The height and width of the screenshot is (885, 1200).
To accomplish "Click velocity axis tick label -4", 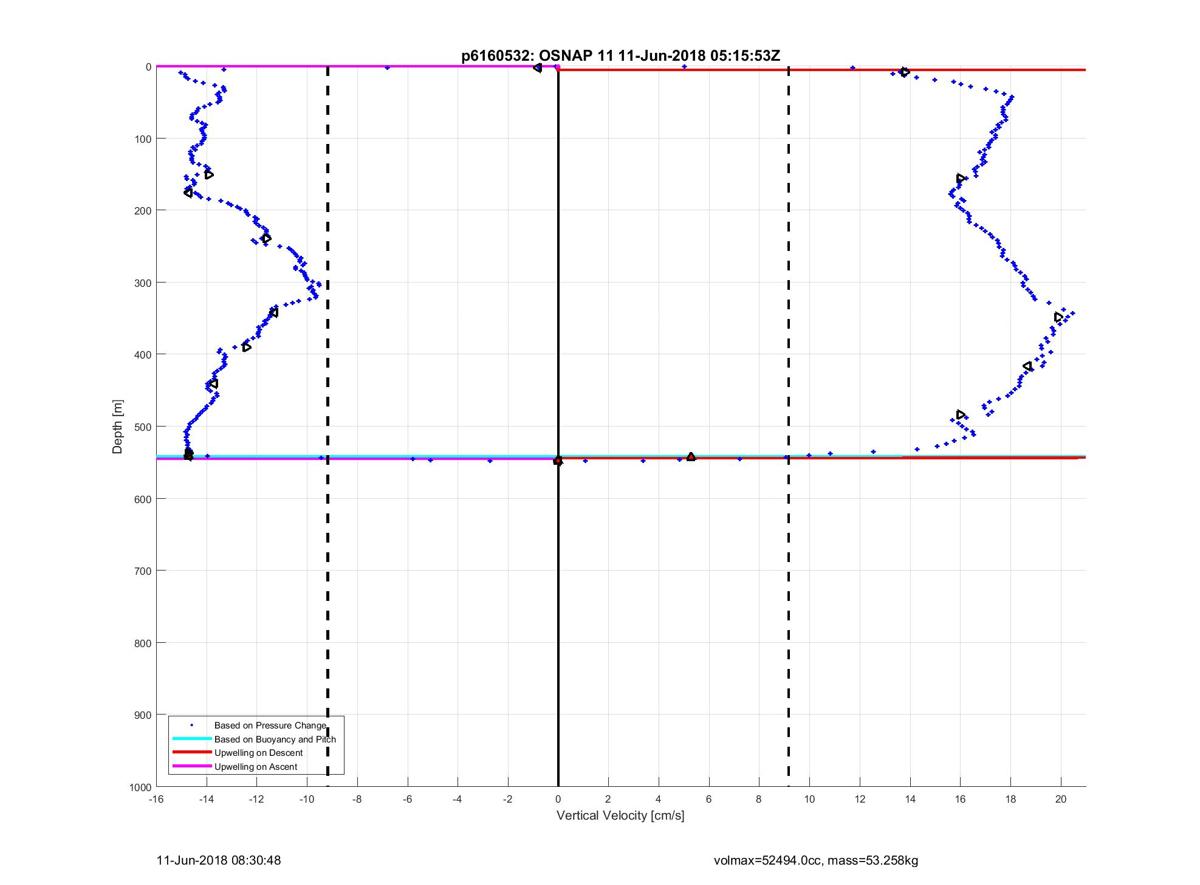I will (457, 799).
